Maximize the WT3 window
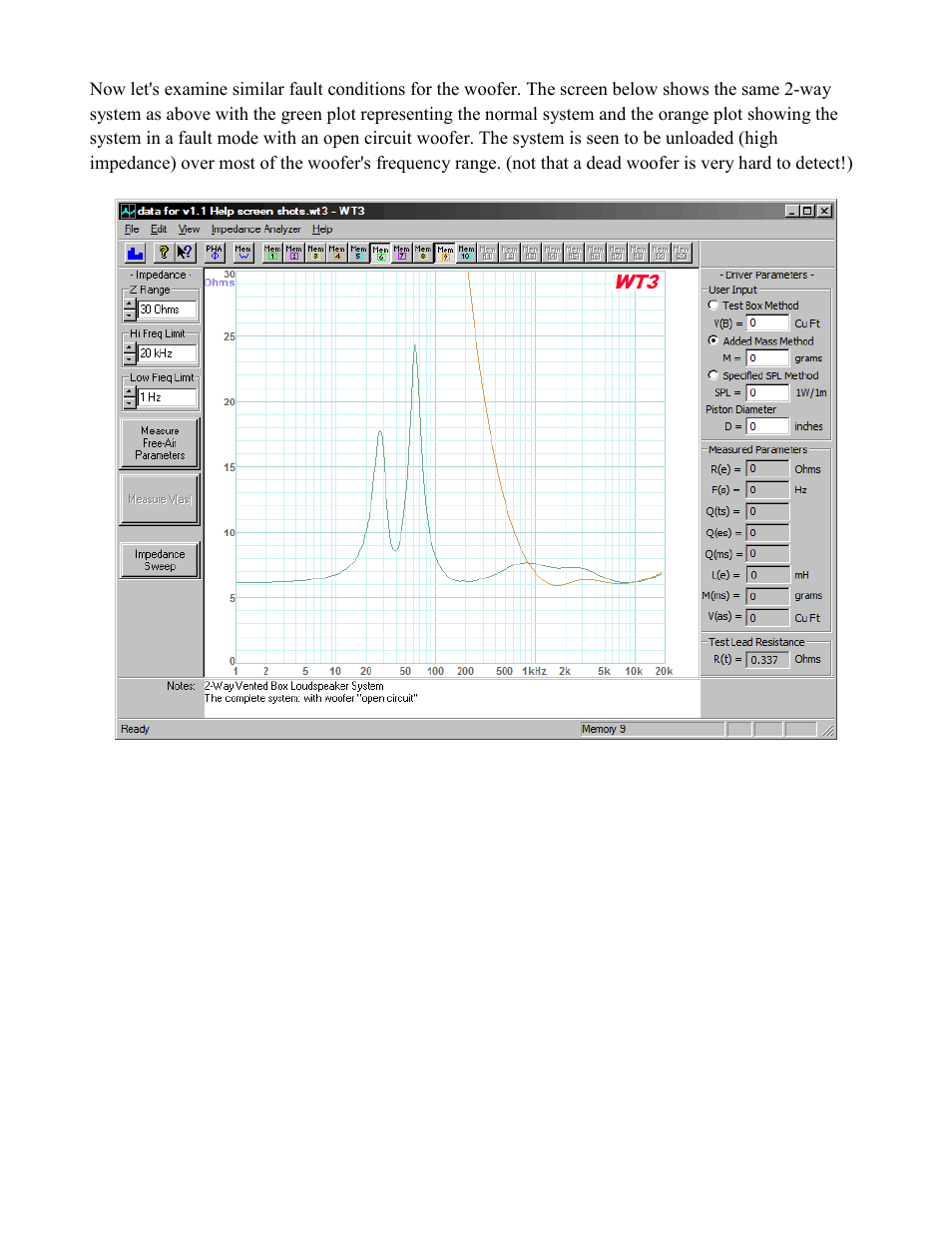This screenshot has height=1233, width=952. pyautogui.click(x=805, y=211)
